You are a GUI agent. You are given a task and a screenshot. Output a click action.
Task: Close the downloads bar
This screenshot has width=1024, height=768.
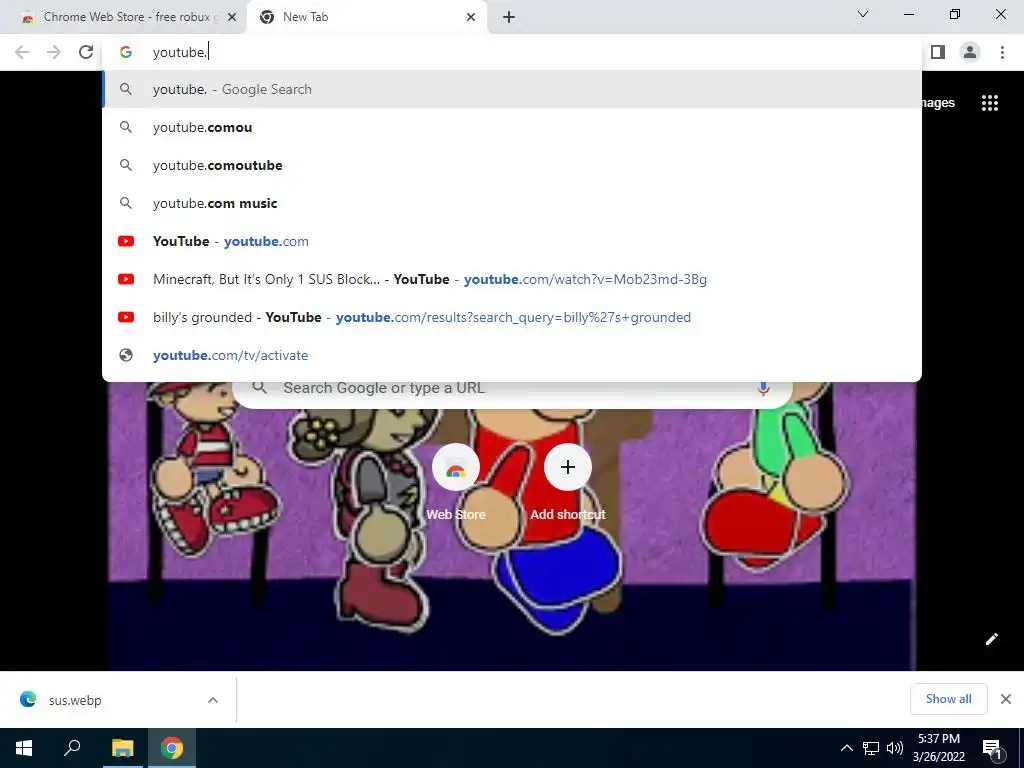coord(1006,699)
